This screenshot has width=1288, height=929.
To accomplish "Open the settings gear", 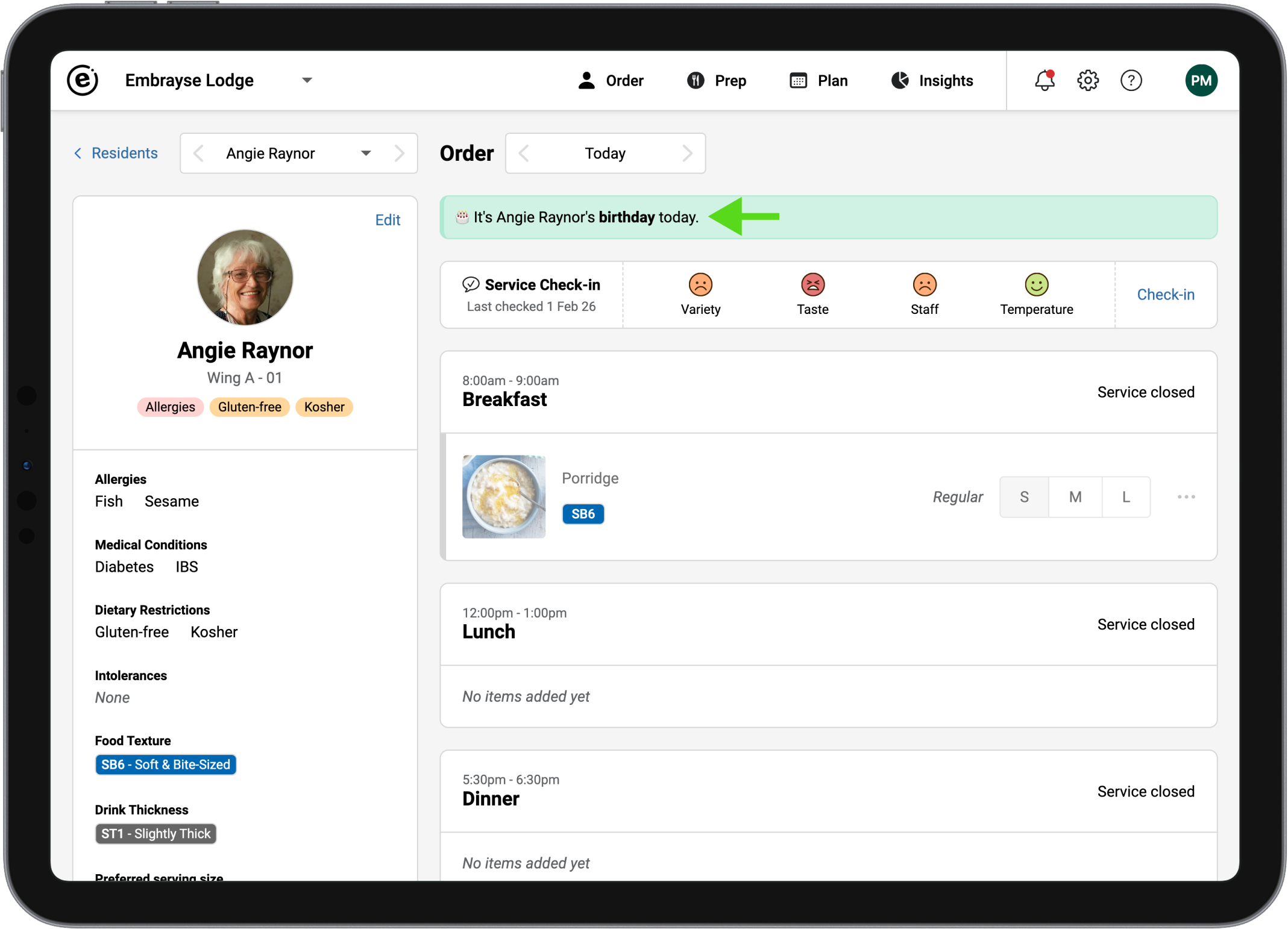I will point(1088,80).
